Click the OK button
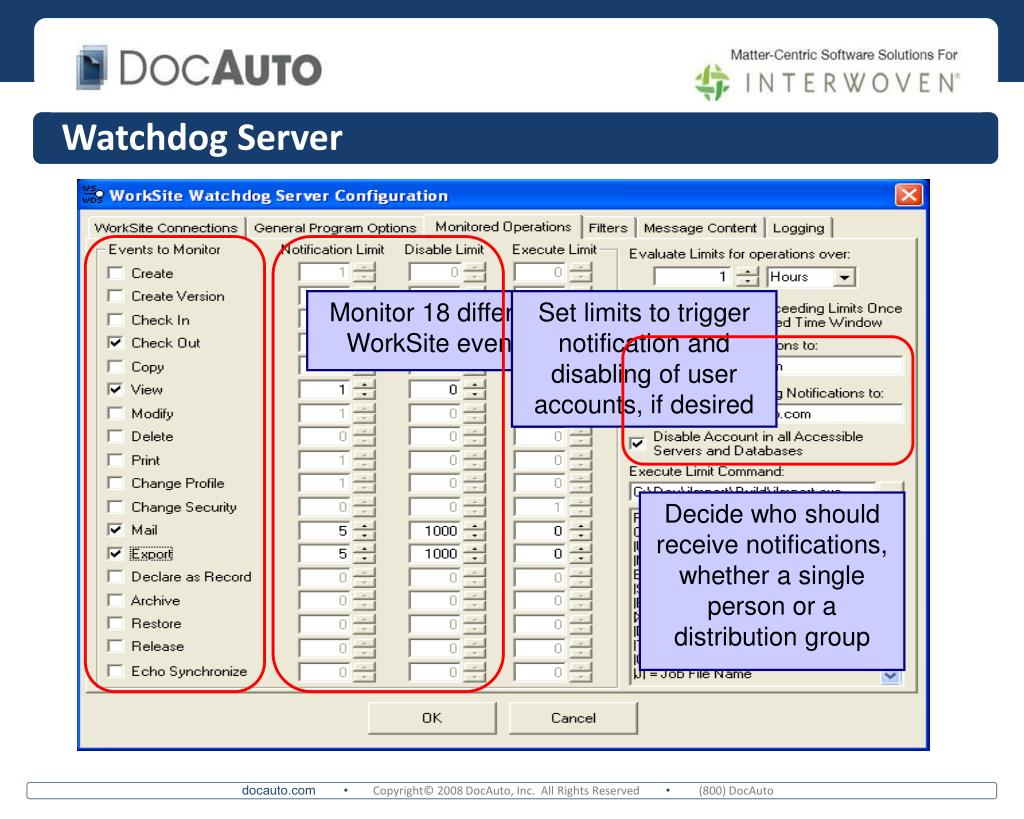 coord(432,718)
